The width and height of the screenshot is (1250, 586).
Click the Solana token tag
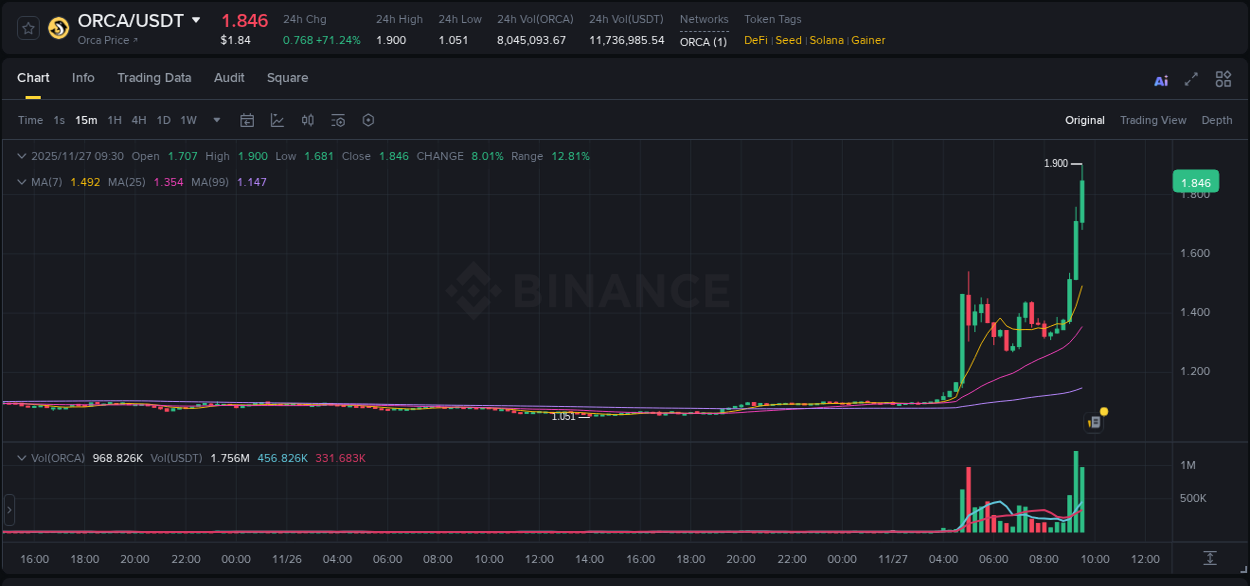pyautogui.click(x=826, y=40)
